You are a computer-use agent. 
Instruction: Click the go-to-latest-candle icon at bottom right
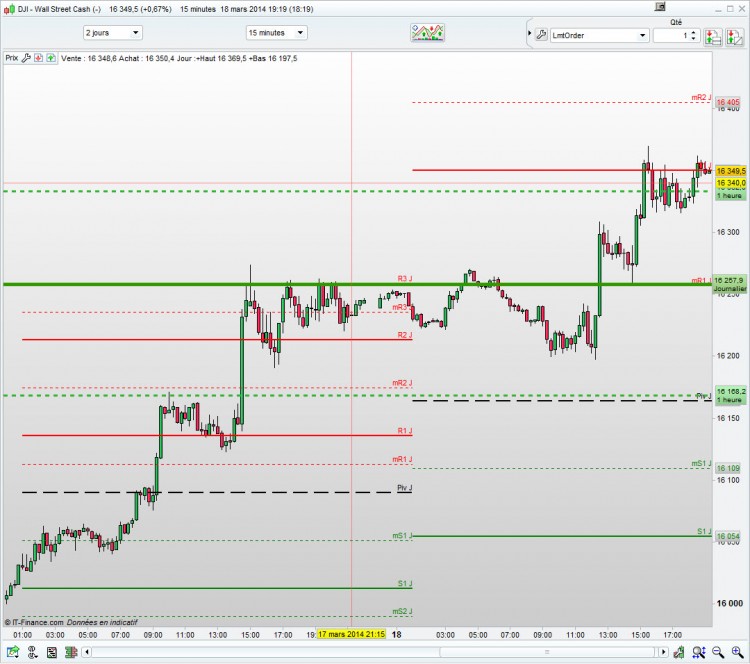[678, 652]
